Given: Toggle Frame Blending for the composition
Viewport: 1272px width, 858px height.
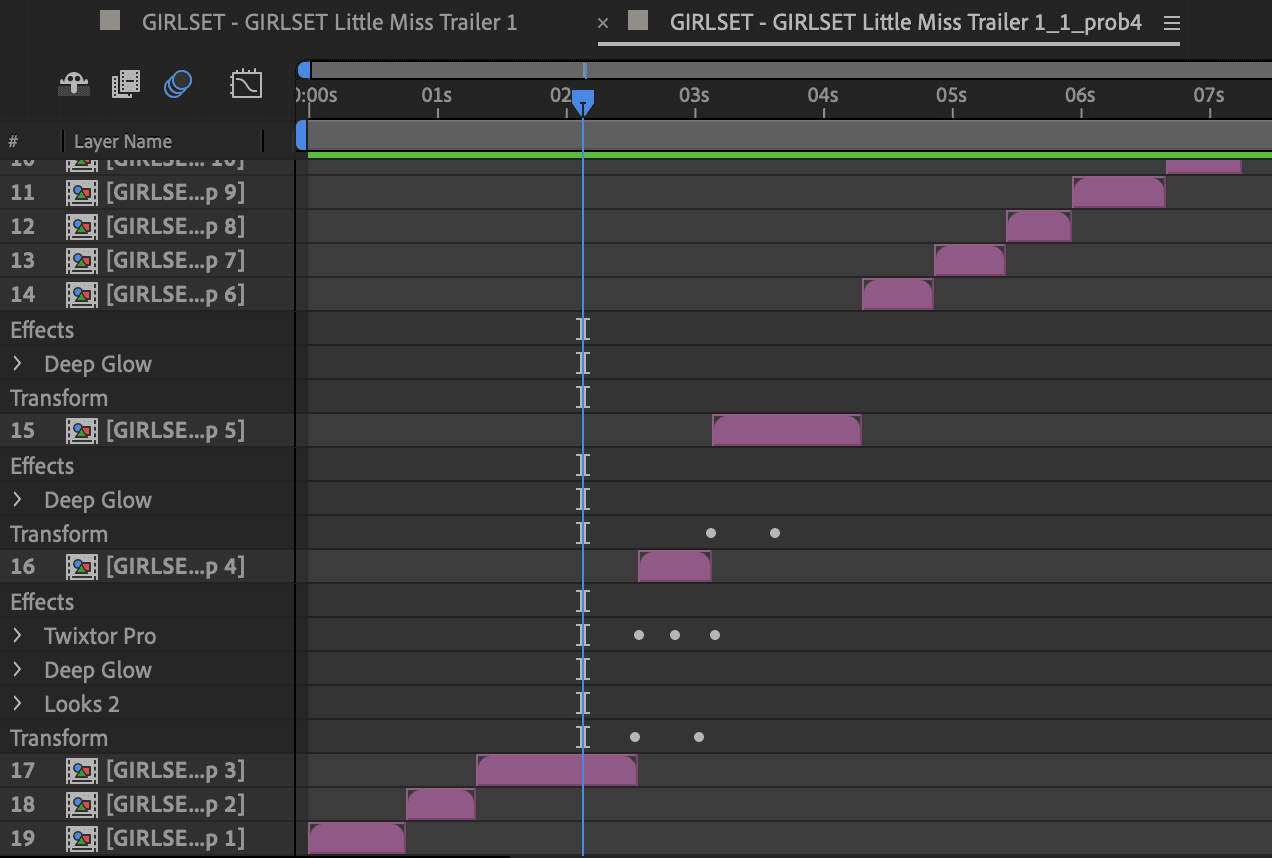Looking at the screenshot, I should tap(126, 84).
